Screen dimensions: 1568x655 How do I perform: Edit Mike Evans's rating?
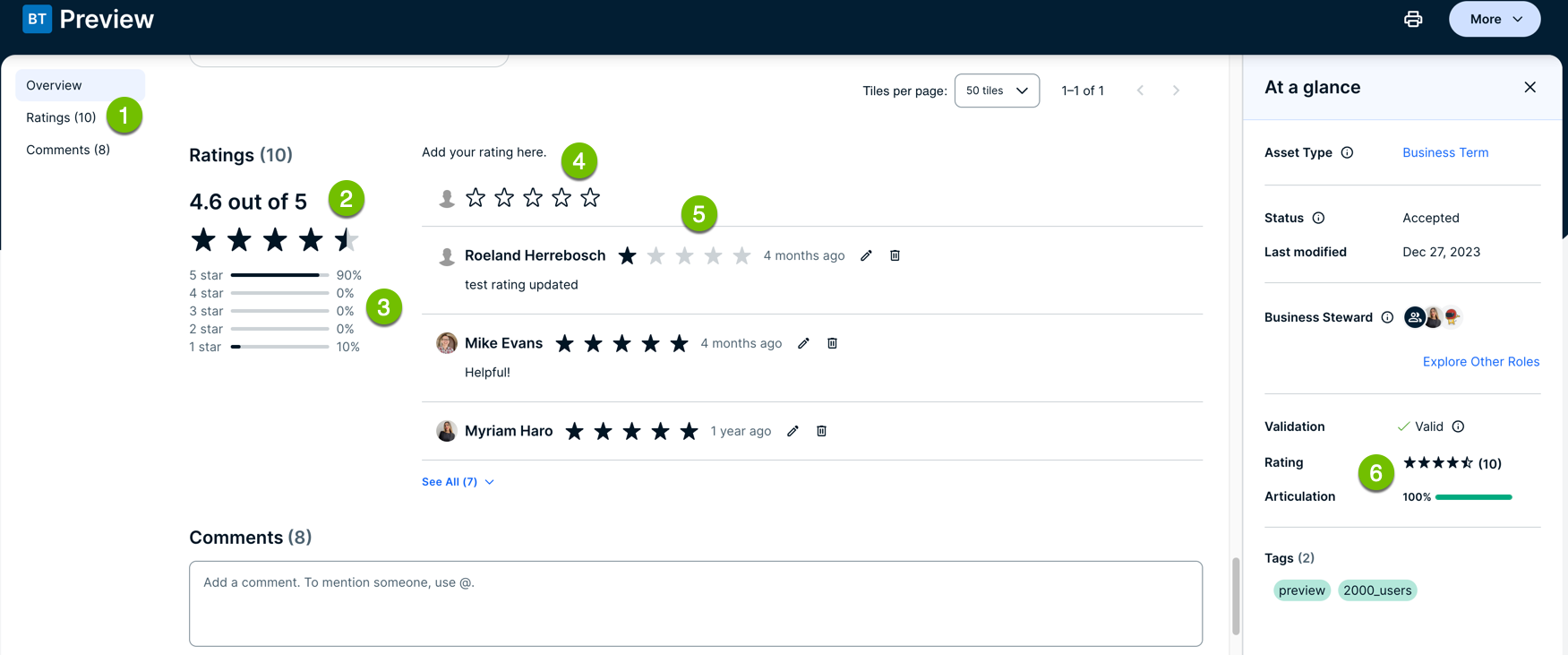tap(803, 344)
